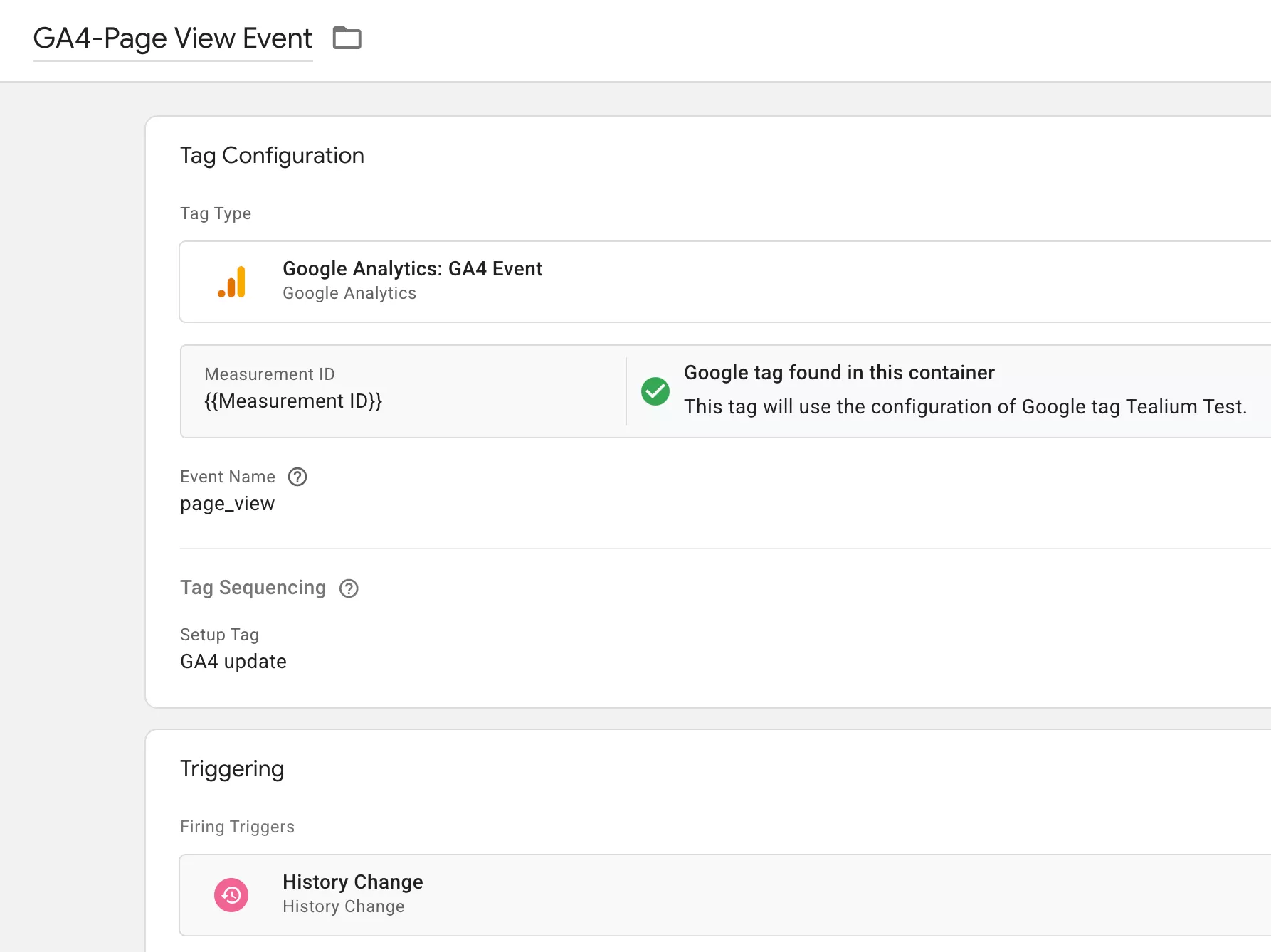Click the Firing Triggers label

237,827
